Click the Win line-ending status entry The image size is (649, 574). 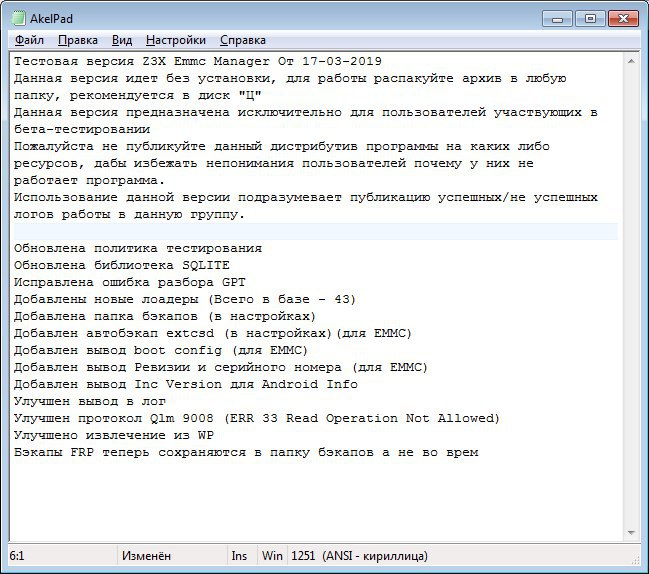pyautogui.click(x=272, y=555)
